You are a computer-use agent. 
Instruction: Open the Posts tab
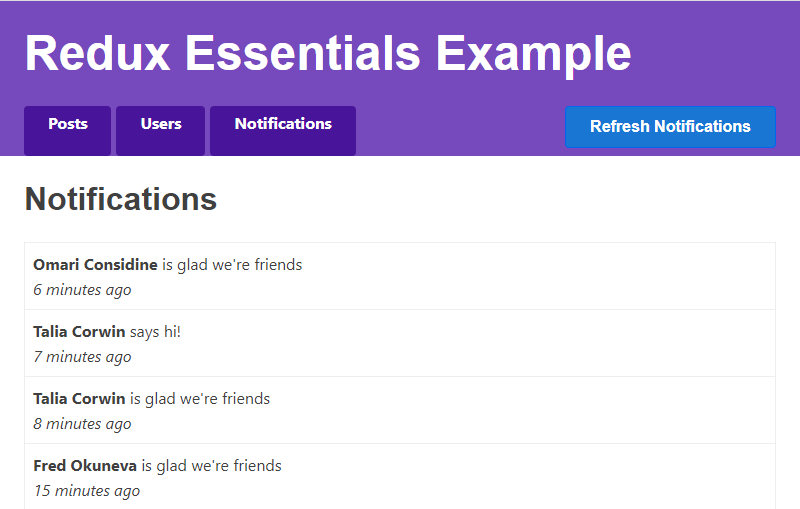tap(67, 125)
